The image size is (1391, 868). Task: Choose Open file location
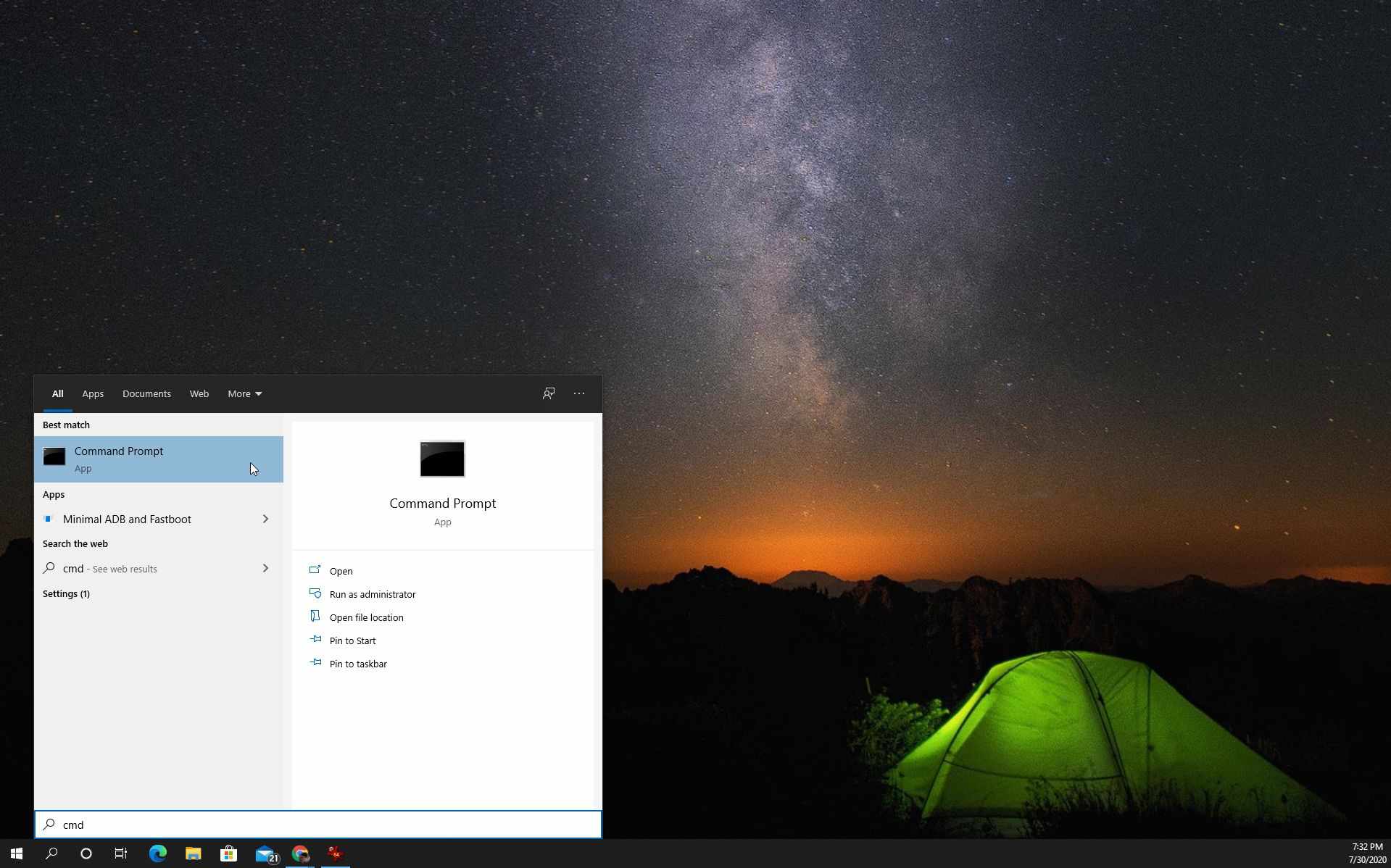(x=366, y=617)
